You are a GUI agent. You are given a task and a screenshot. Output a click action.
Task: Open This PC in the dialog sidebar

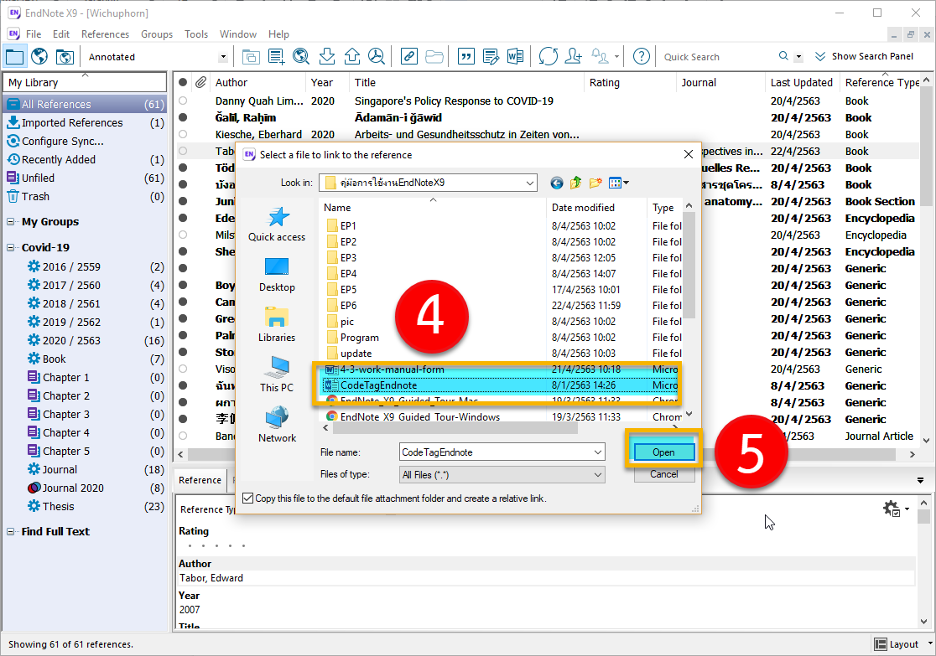coord(277,374)
